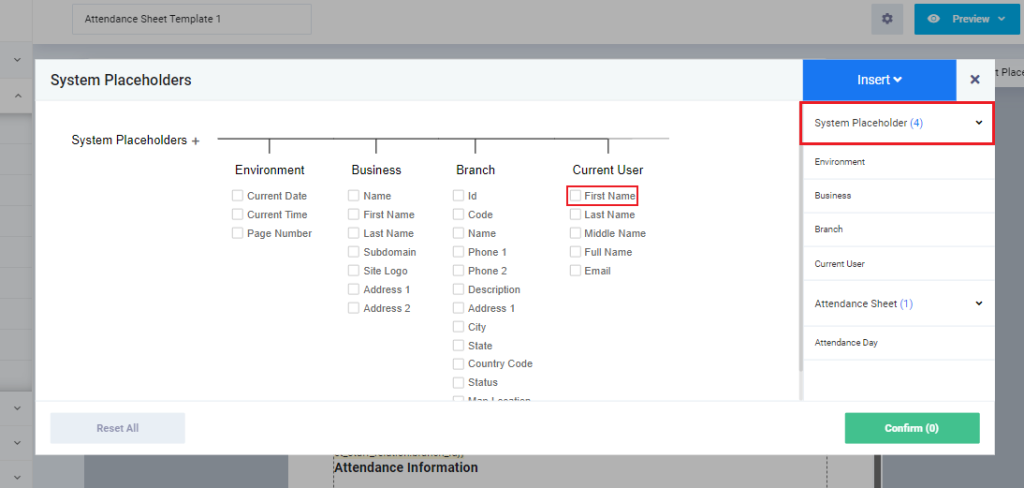Check the Current Date checkbox
1024x488 pixels.
[237, 195]
